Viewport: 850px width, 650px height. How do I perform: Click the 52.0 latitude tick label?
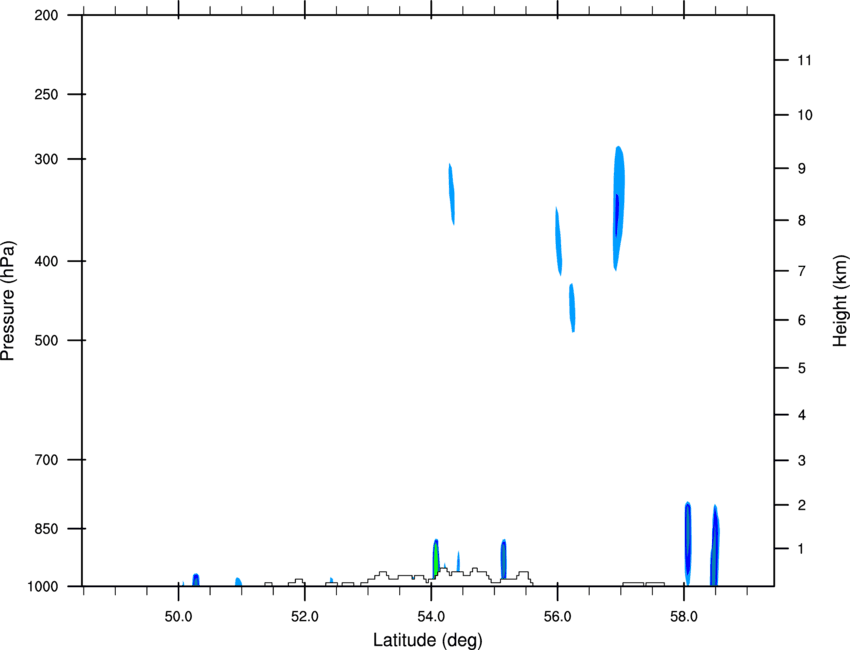pyautogui.click(x=305, y=617)
